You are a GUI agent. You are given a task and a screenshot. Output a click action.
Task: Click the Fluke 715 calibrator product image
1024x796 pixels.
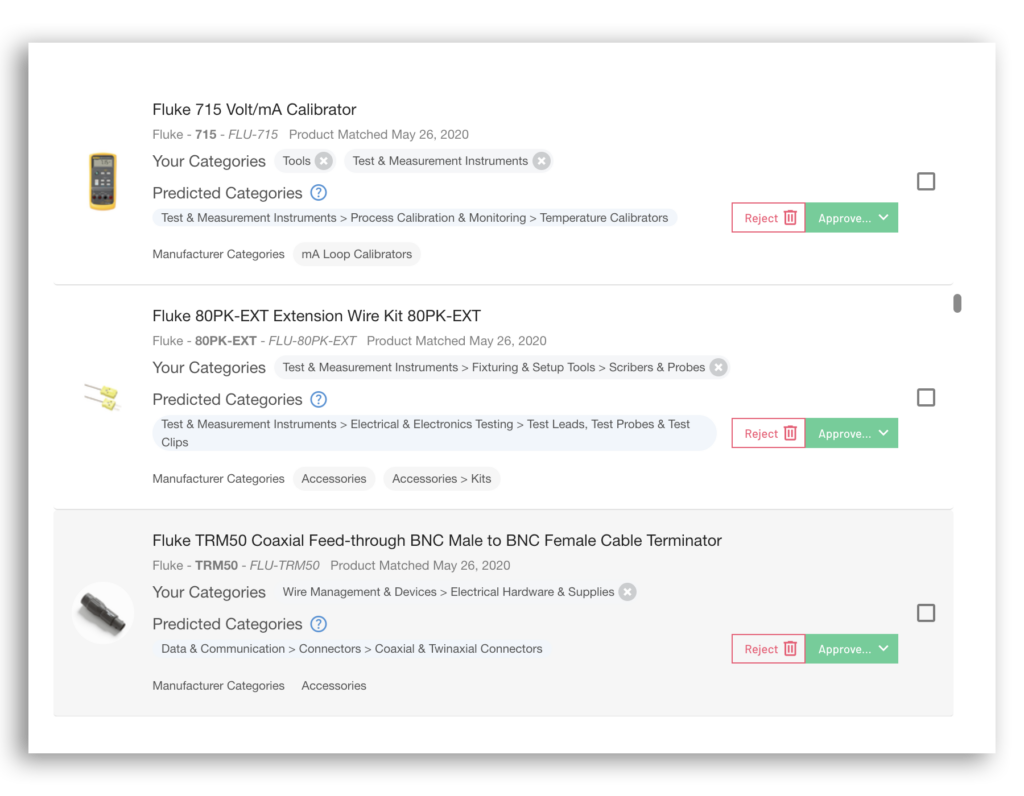pos(103,181)
